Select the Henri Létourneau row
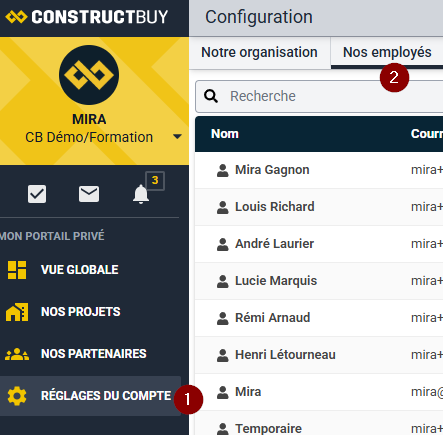443x435 pixels. [319, 355]
